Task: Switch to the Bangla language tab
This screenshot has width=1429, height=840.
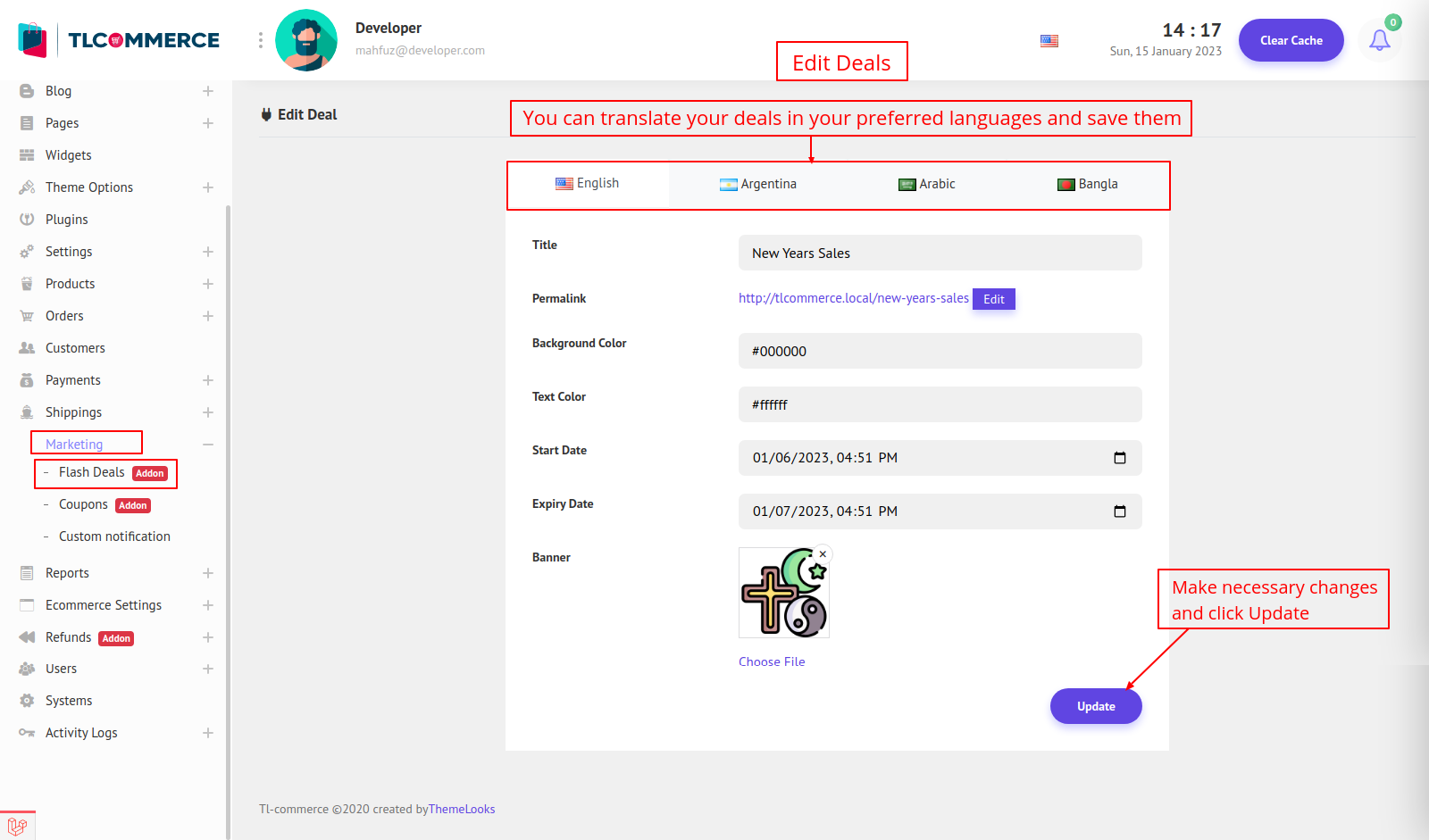Action: pyautogui.click(x=1088, y=185)
